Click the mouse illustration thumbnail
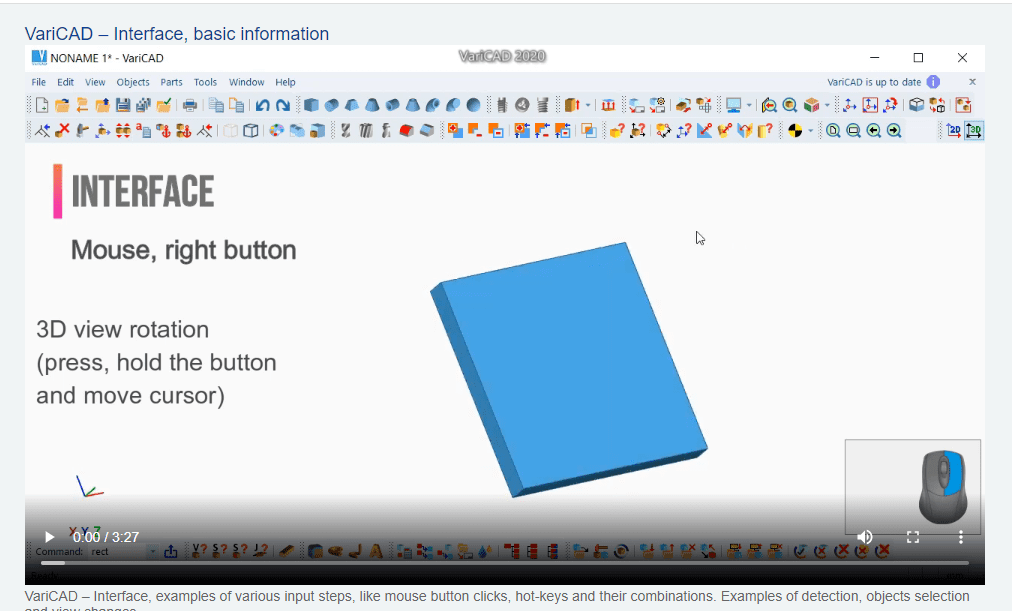 click(913, 487)
